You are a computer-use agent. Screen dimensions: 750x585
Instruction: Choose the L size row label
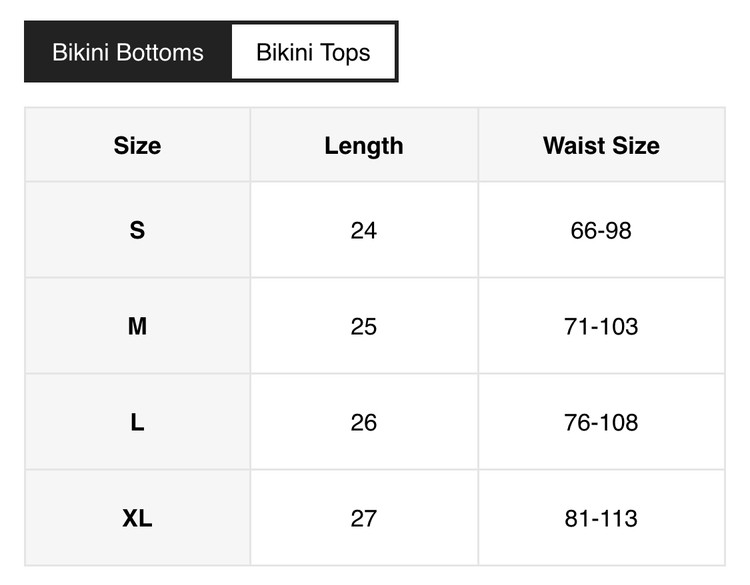point(137,423)
